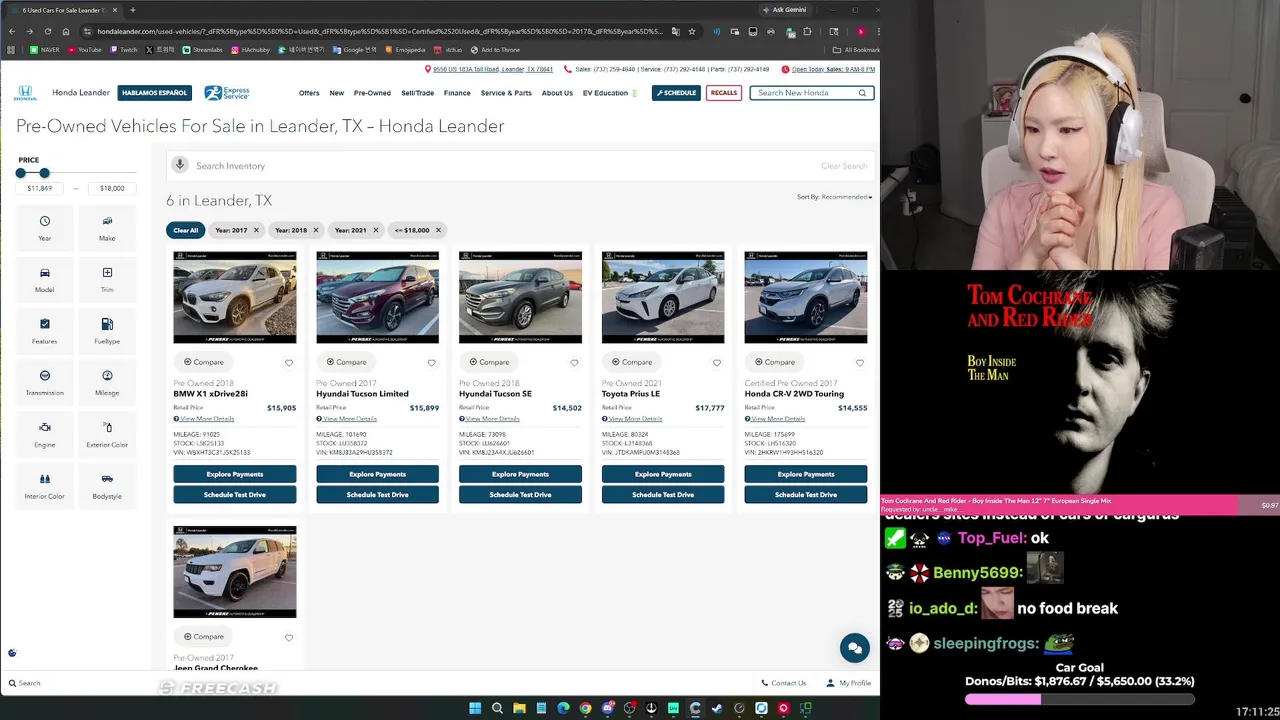
Task: Toggle Compare for Hyundai Tucson Limited
Action: [x=347, y=362]
